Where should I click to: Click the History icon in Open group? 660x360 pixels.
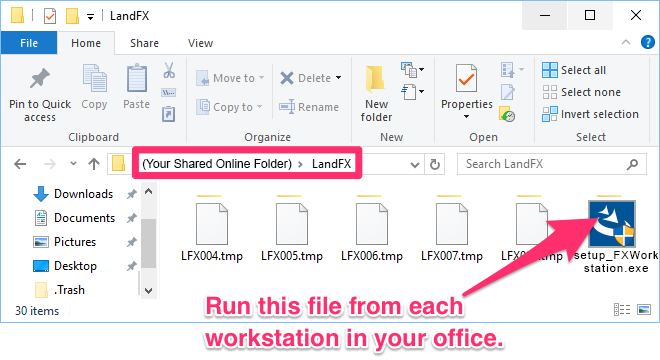point(507,114)
